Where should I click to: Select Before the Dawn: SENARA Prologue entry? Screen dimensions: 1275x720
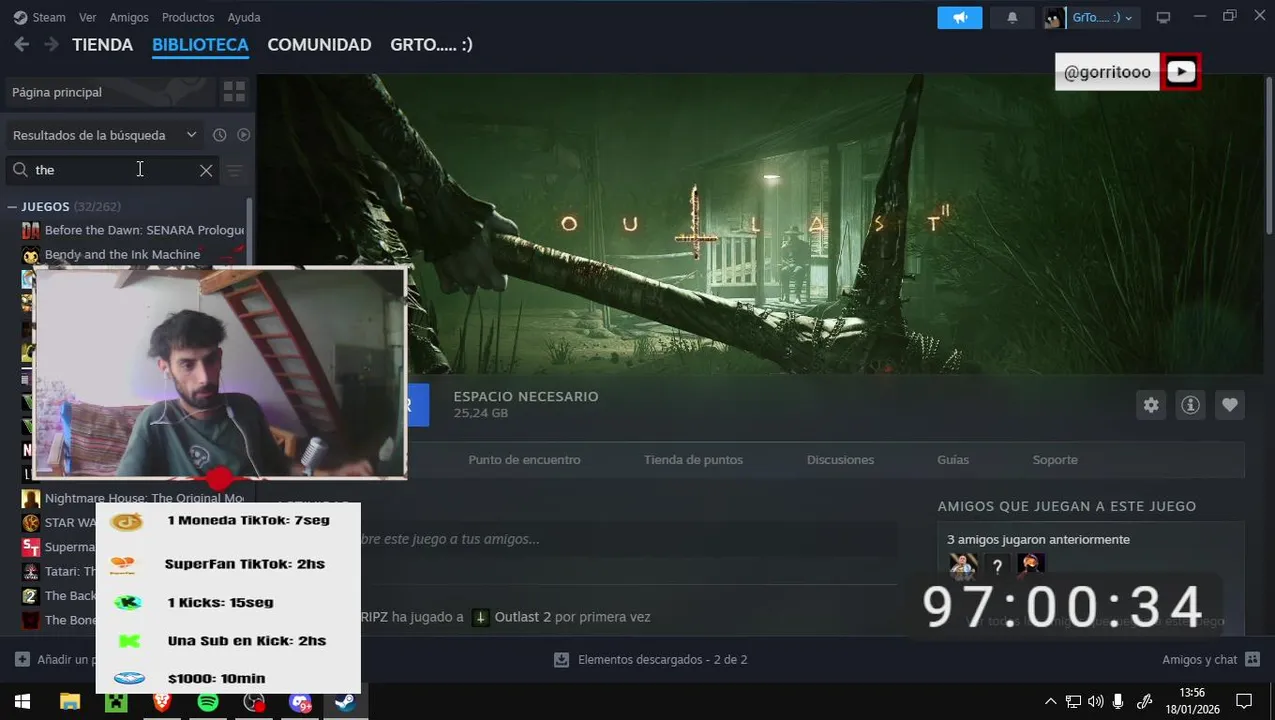point(145,230)
